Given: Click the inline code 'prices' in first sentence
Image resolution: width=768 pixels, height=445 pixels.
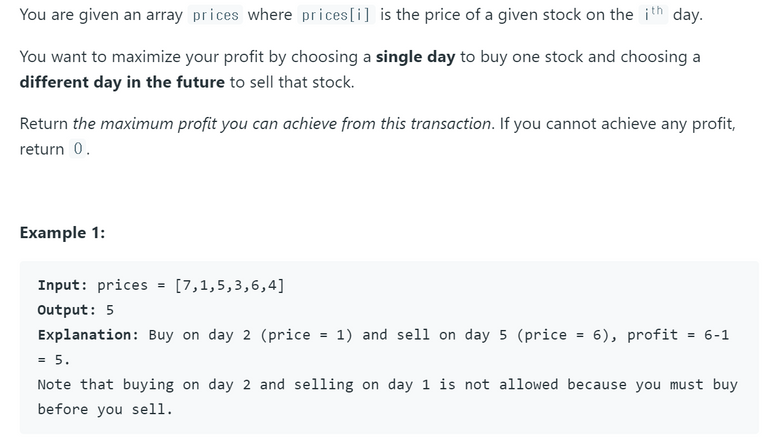Looking at the screenshot, I should (215, 15).
